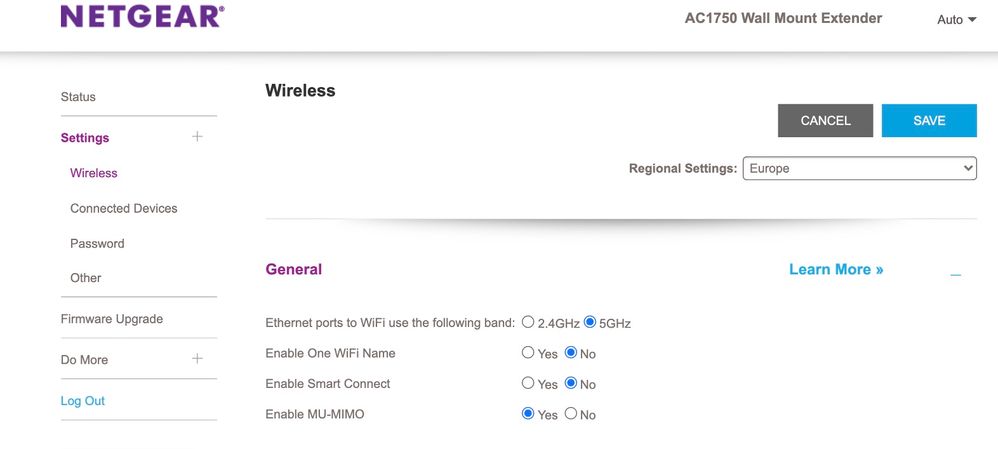
Task: Open the Password settings page
Action: pyautogui.click(x=97, y=243)
